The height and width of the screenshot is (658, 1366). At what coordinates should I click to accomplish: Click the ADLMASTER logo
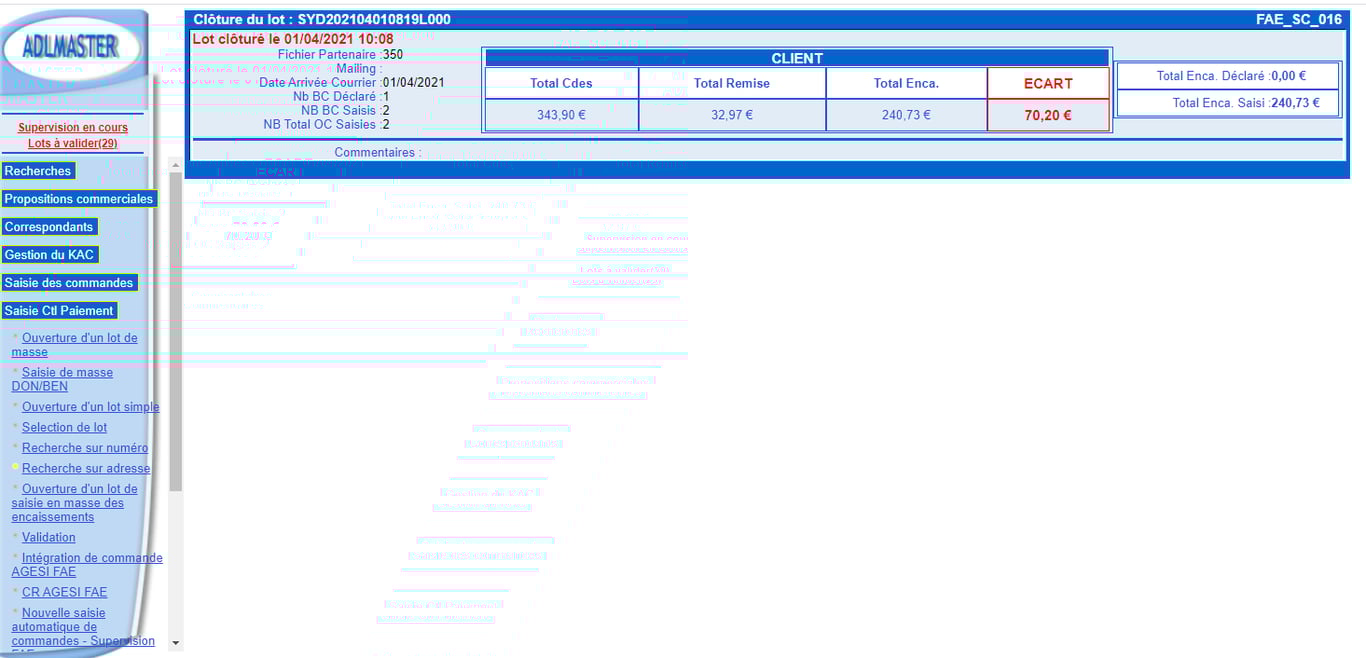tap(72, 48)
